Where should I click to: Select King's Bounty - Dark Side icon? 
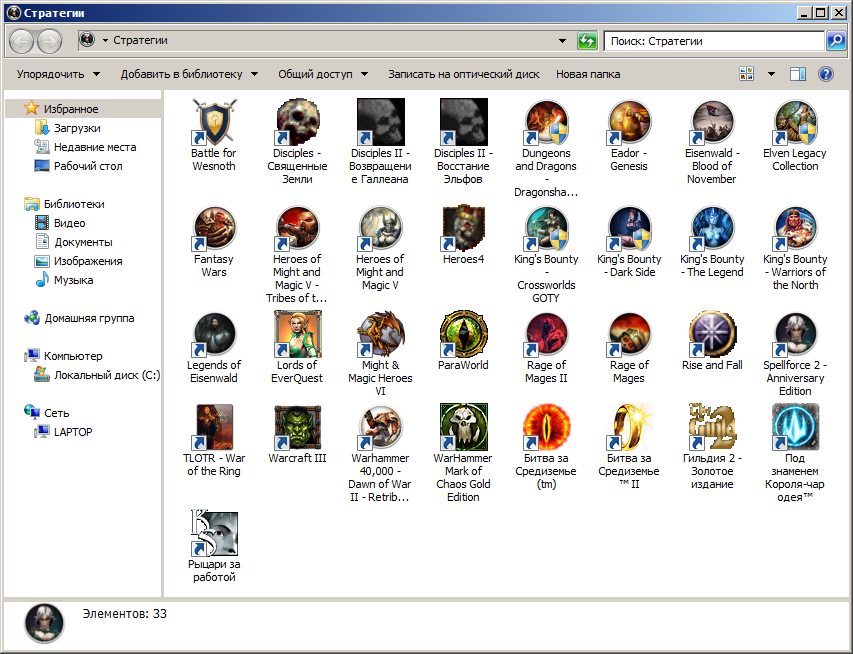[x=629, y=228]
